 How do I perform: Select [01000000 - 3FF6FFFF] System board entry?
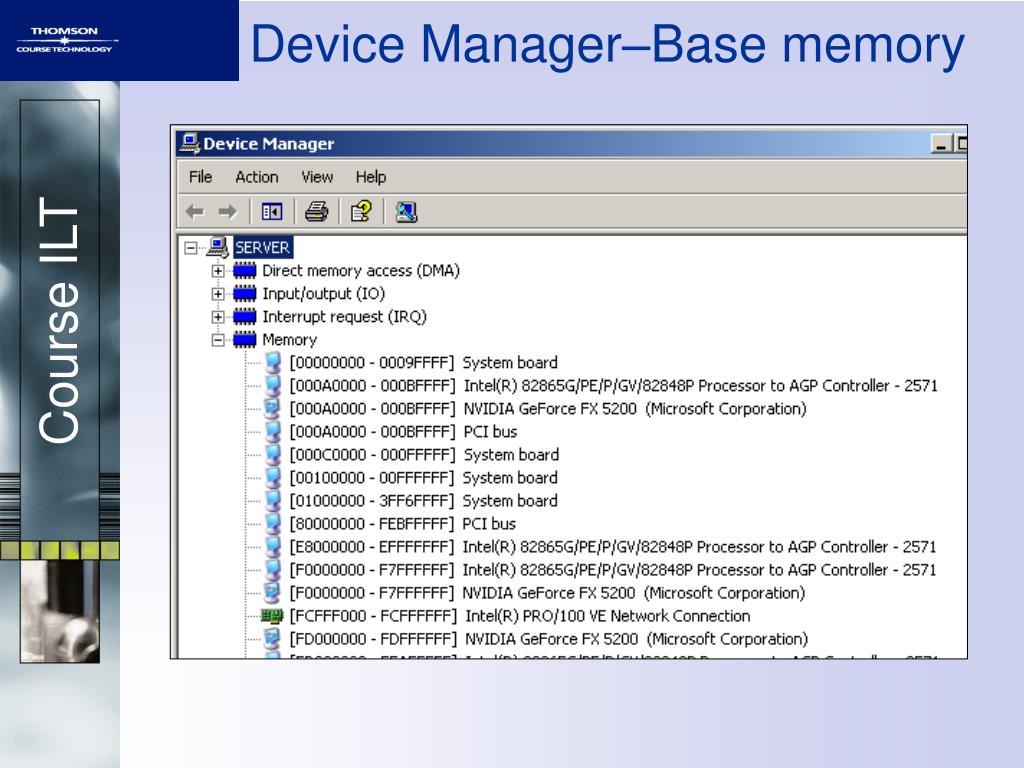tap(424, 501)
